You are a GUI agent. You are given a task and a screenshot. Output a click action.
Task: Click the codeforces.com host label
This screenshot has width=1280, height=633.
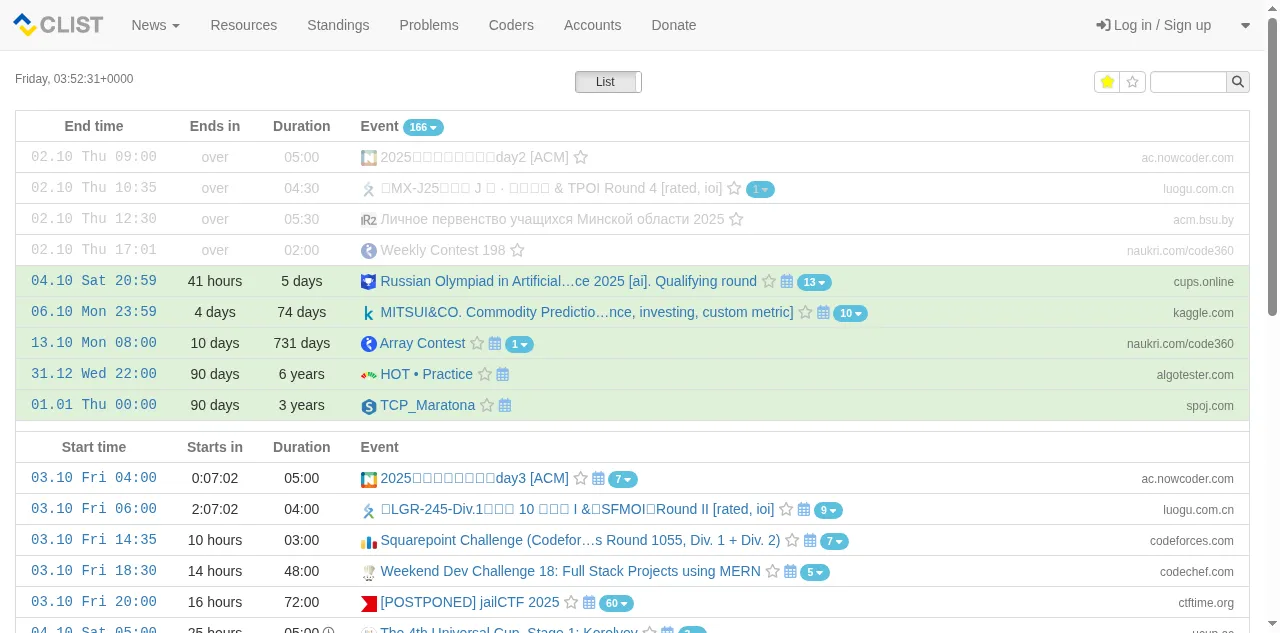pos(1192,541)
